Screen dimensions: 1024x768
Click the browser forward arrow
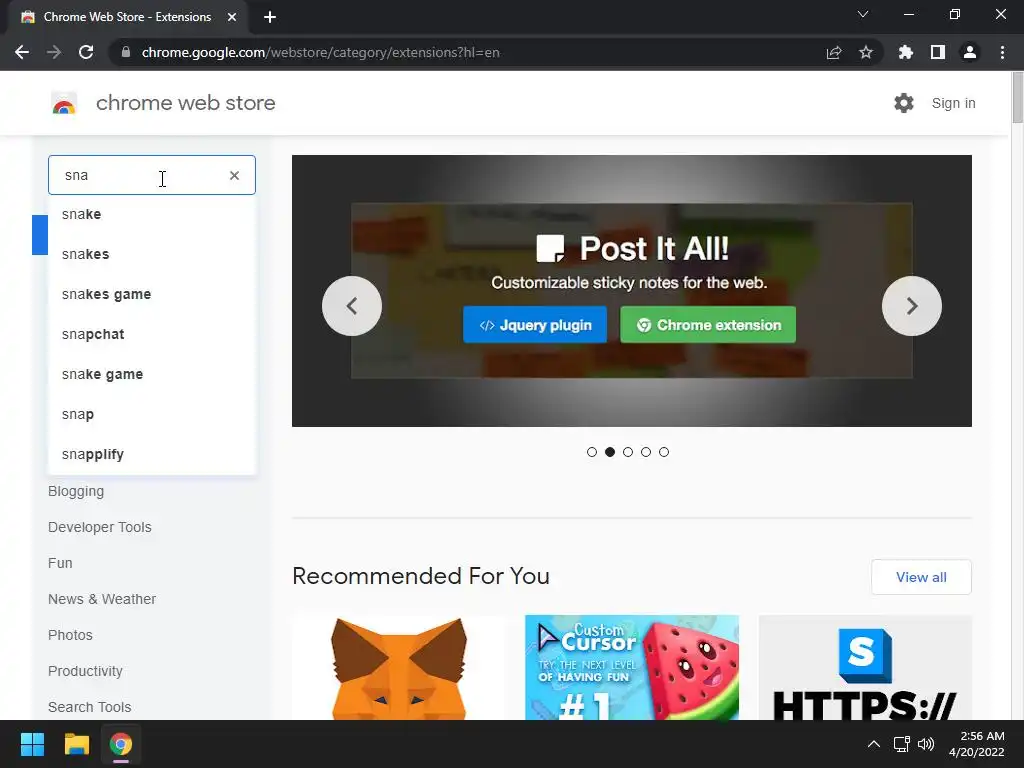(54, 52)
